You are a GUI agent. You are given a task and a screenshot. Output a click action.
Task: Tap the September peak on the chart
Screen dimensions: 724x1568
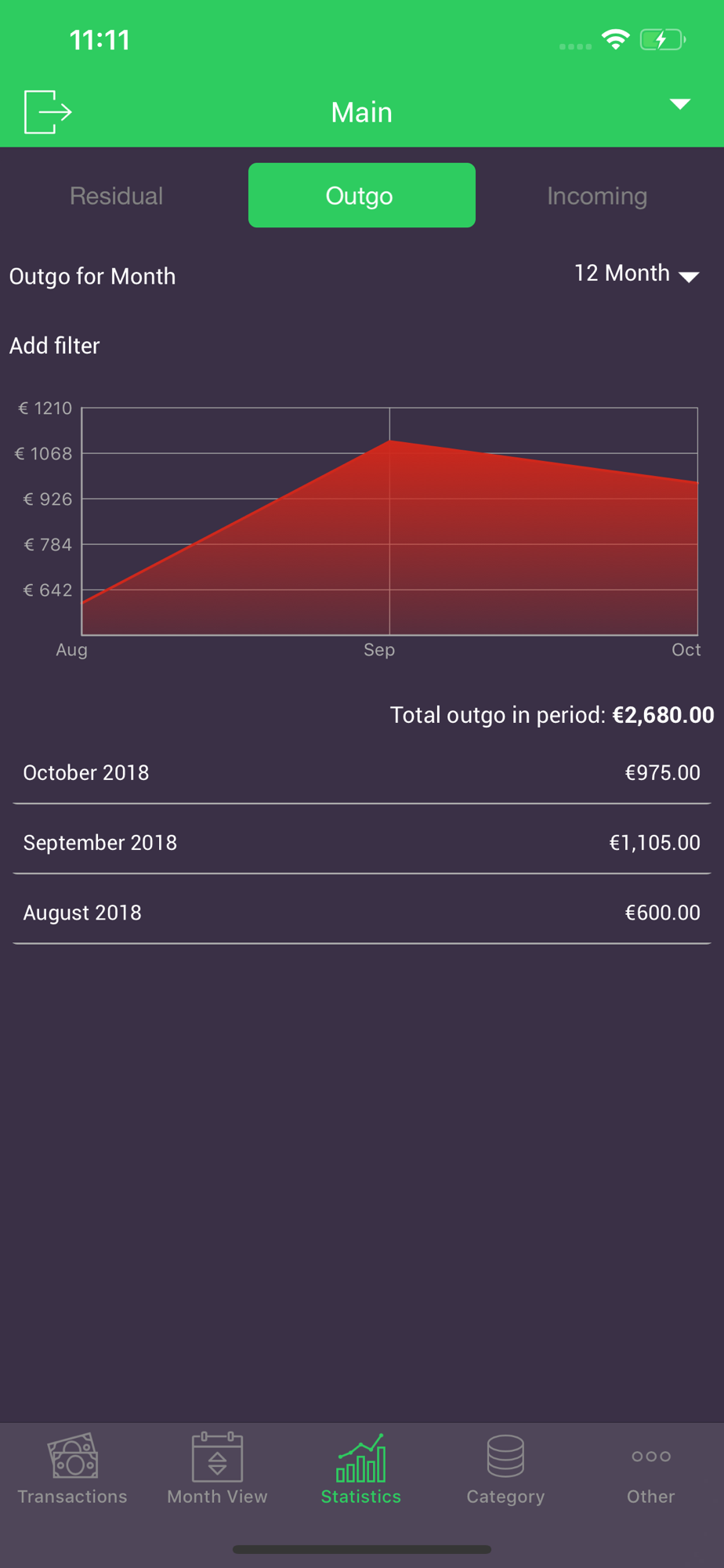(390, 441)
